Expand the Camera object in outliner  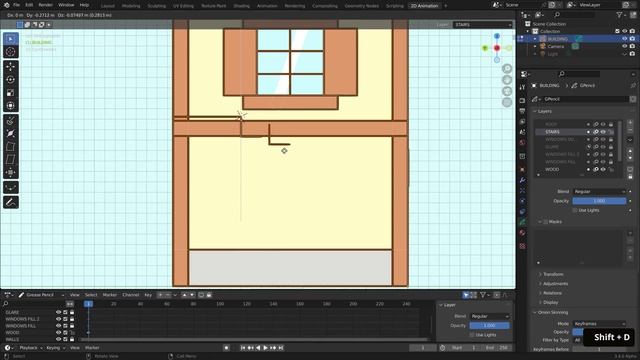coord(535,47)
